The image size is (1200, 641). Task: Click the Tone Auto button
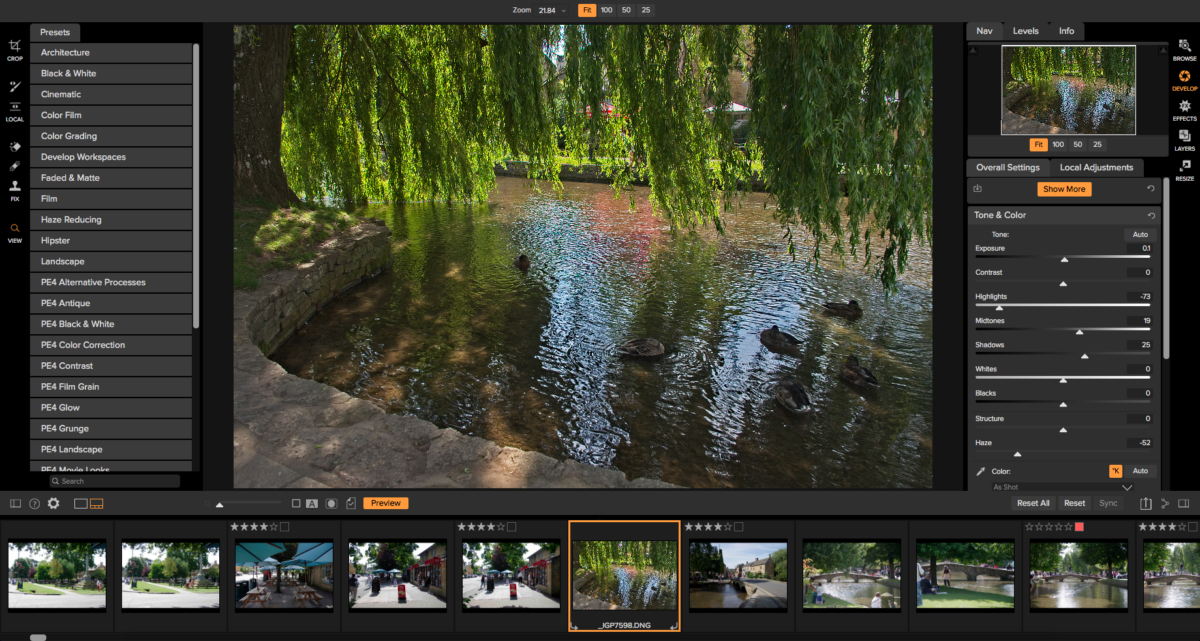click(x=1140, y=234)
